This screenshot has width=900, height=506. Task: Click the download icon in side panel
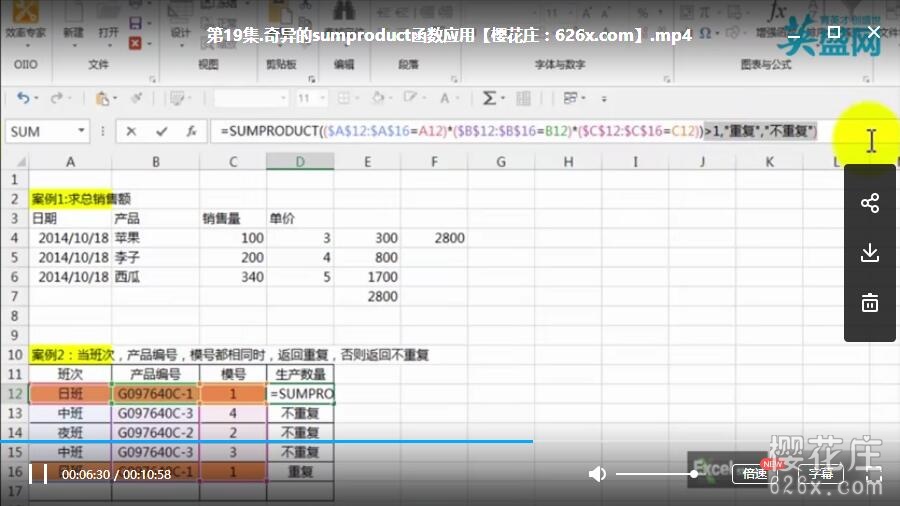tap(870, 252)
